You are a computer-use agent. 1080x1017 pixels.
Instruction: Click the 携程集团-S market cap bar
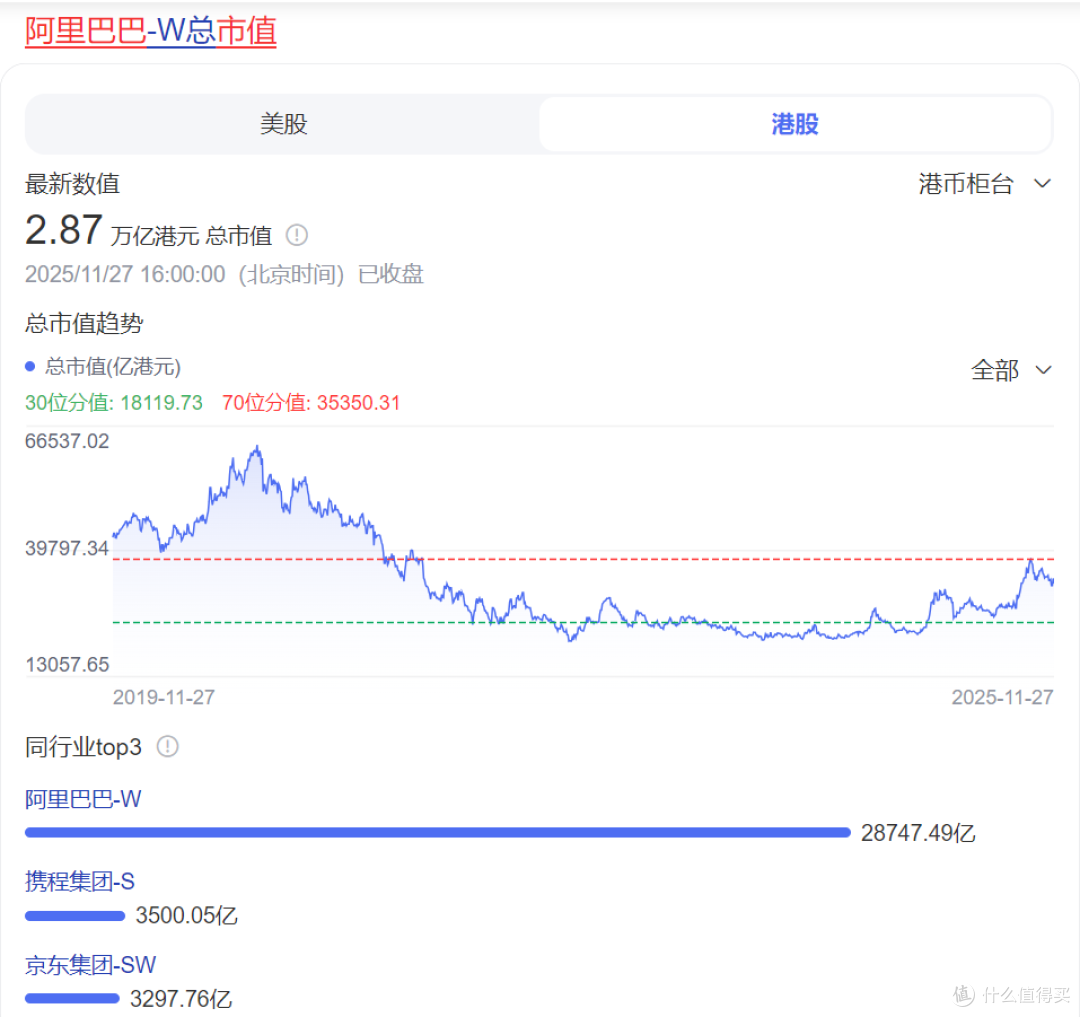click(x=75, y=916)
